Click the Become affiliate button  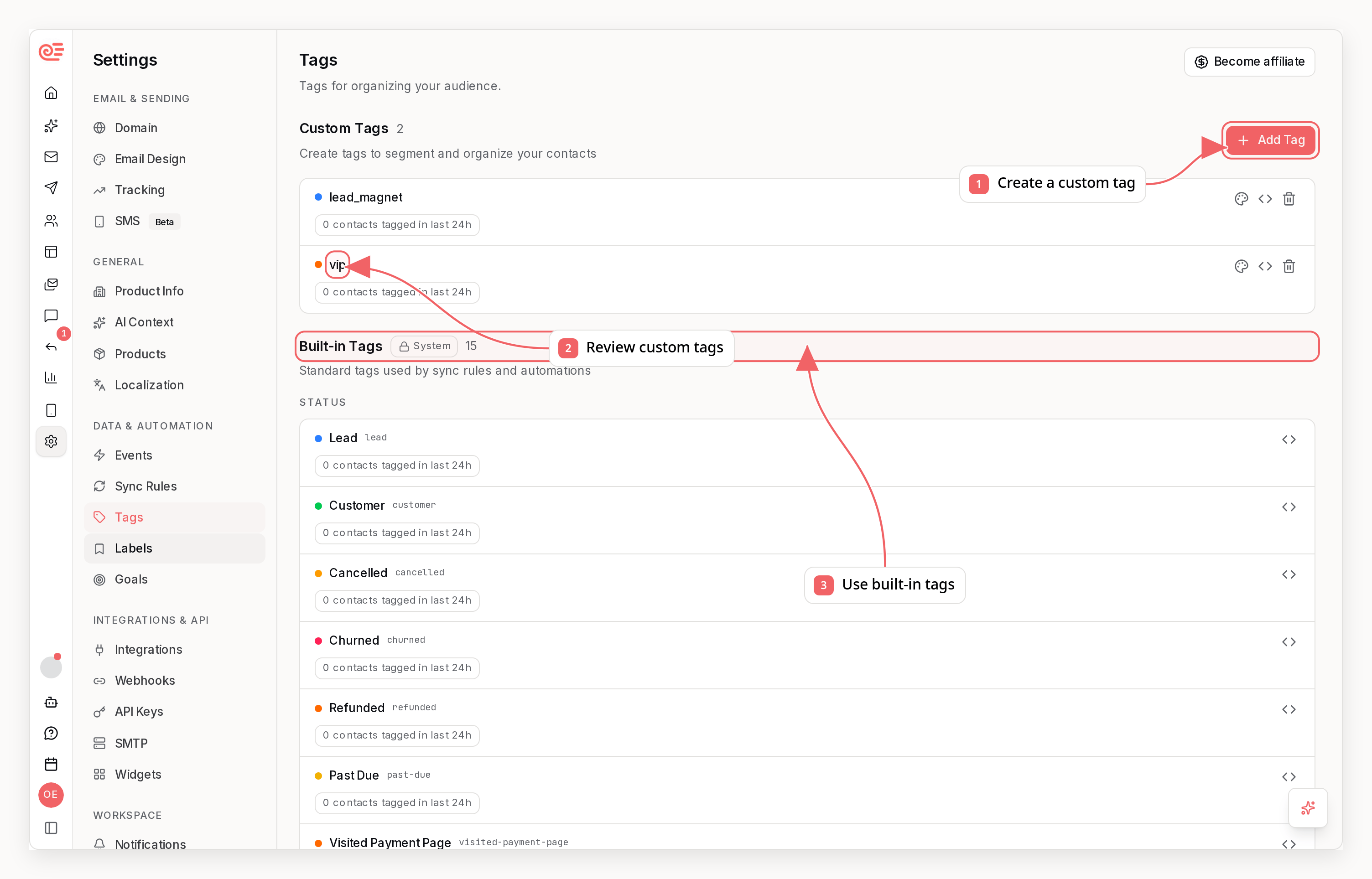point(1249,62)
